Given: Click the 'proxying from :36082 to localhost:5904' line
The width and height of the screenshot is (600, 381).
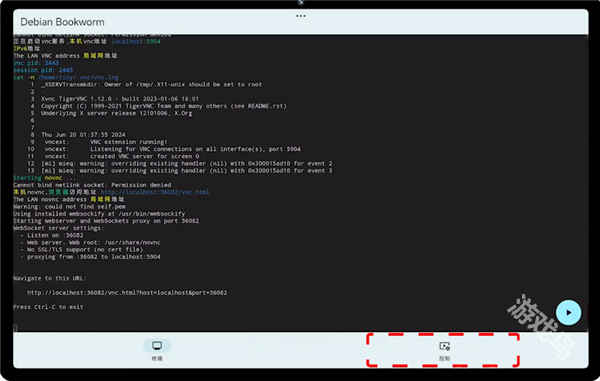Looking at the screenshot, I should 90,257.
